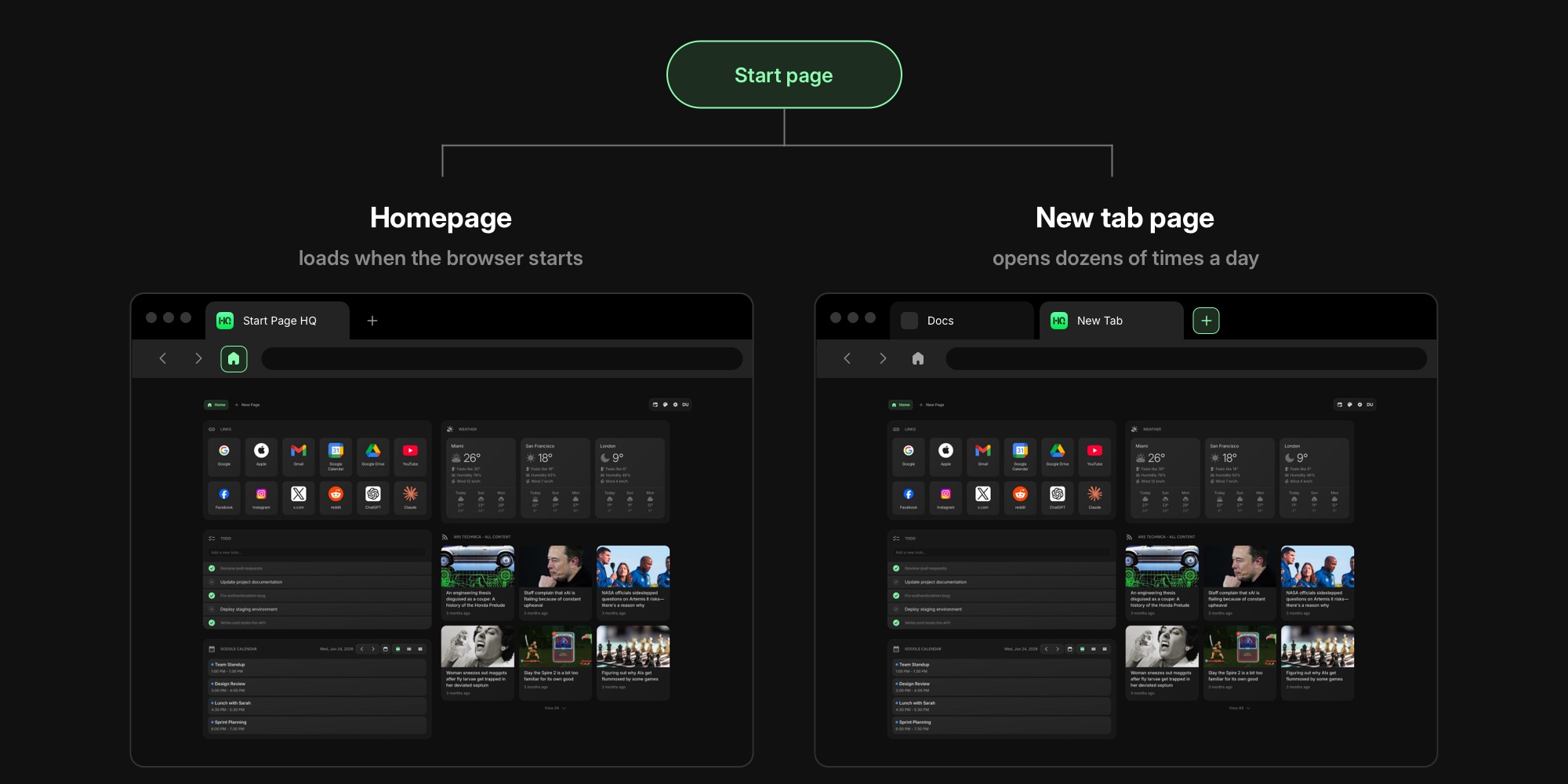Image resolution: width=1568 pixels, height=784 pixels.
Task: Click '+ New Page' in New tab window start page
Action: [932, 405]
